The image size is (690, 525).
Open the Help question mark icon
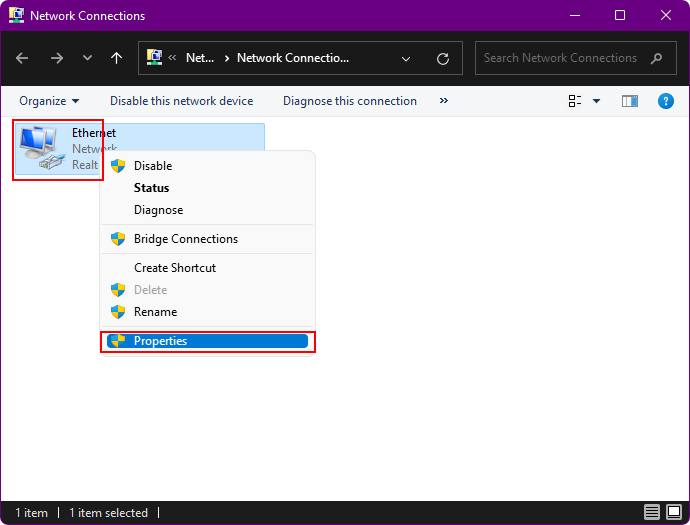[666, 101]
